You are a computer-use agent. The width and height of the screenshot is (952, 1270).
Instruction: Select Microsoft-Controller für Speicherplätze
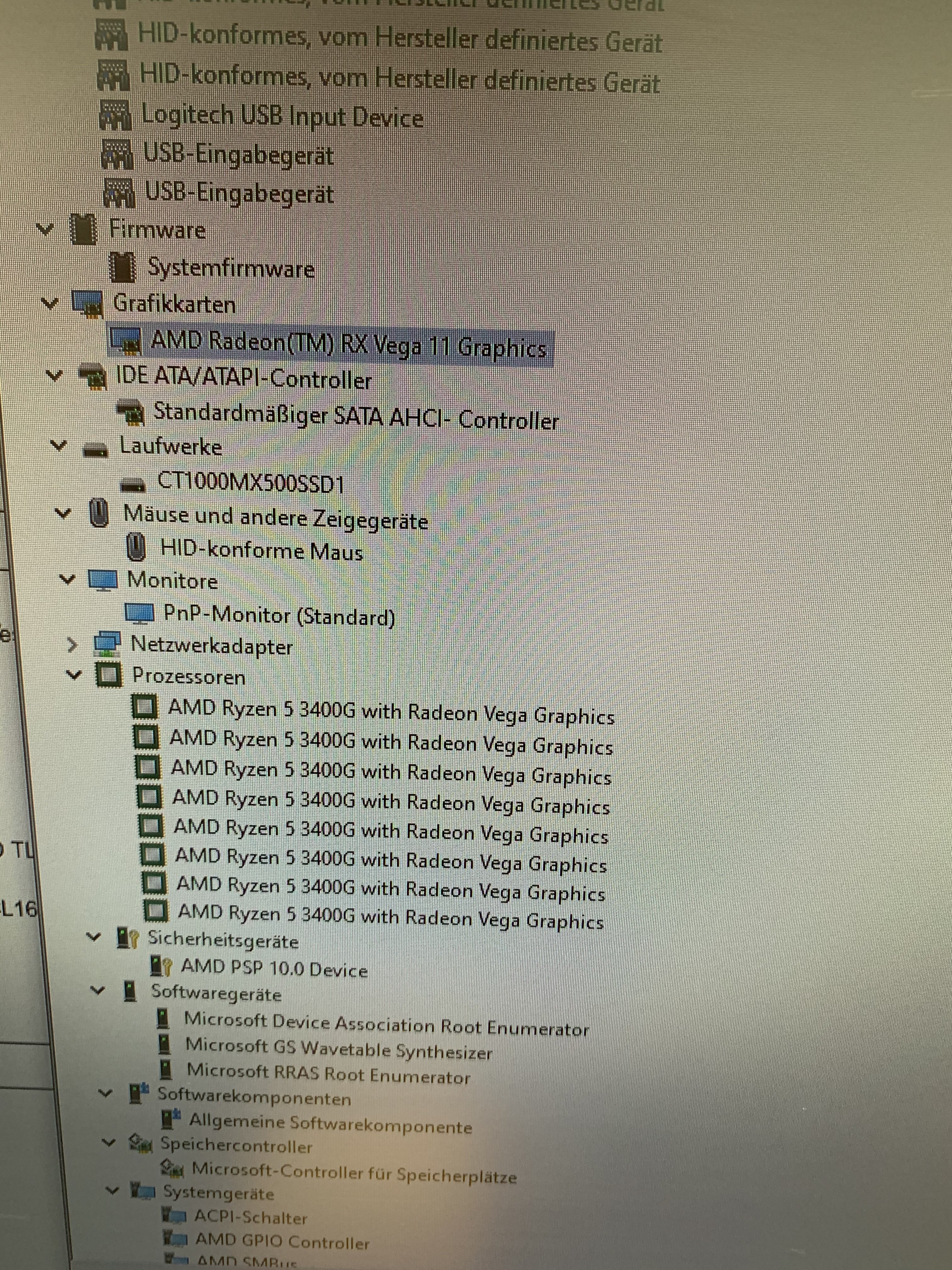(354, 1173)
